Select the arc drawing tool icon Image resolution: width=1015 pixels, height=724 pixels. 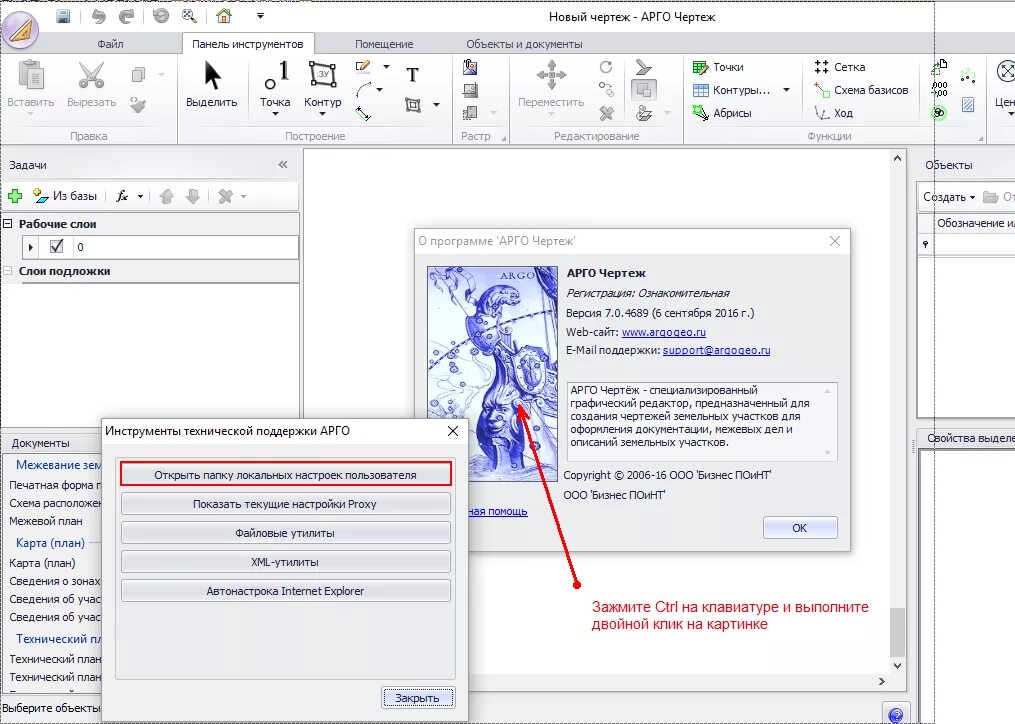(364, 89)
